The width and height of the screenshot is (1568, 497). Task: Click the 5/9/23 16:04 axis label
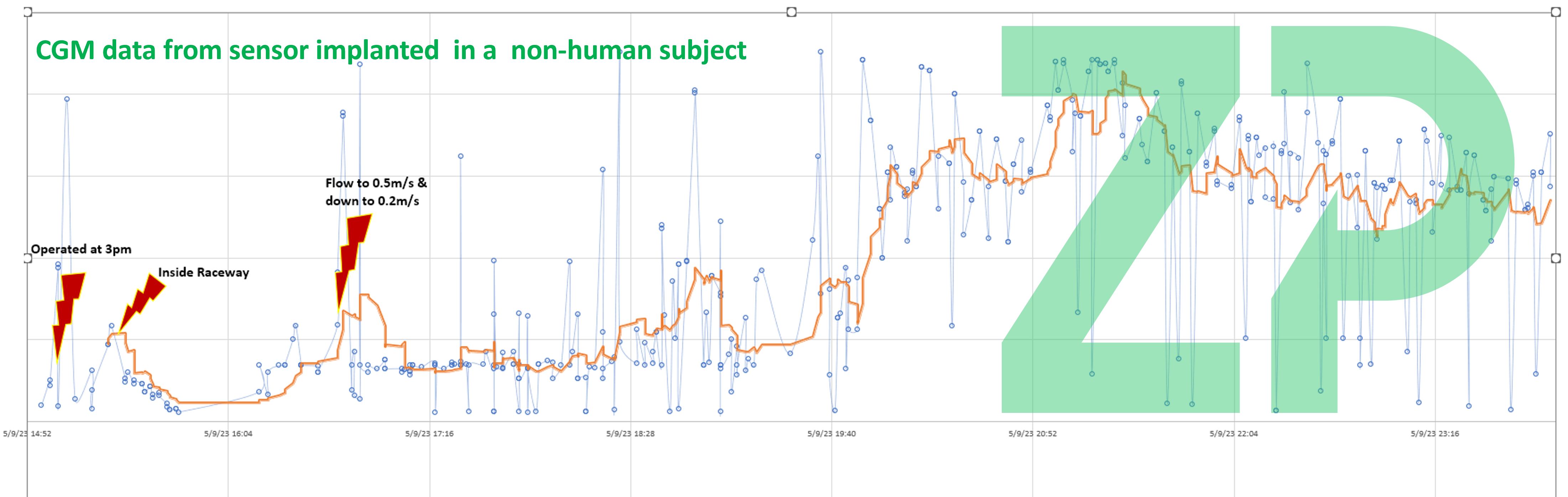pos(228,434)
